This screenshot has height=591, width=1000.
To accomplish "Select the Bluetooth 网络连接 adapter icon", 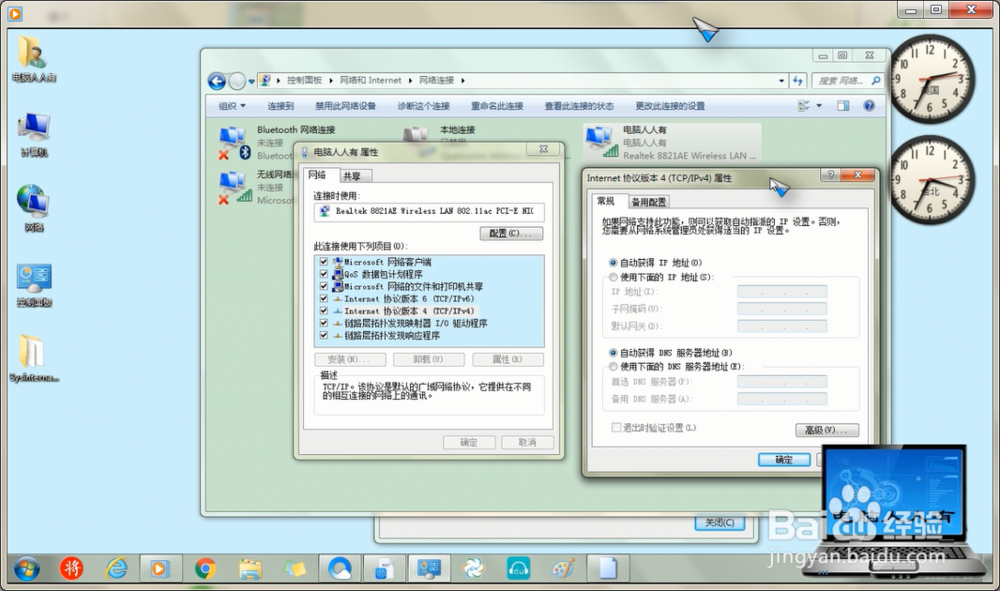I will 234,143.
